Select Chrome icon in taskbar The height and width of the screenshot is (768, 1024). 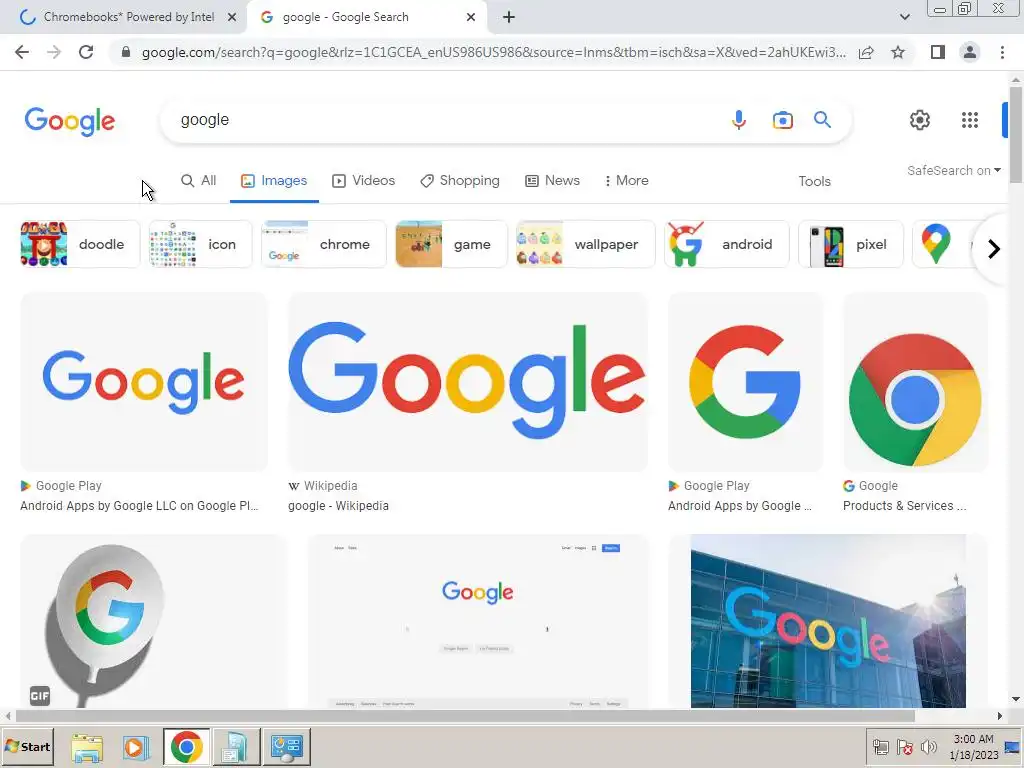pos(187,747)
